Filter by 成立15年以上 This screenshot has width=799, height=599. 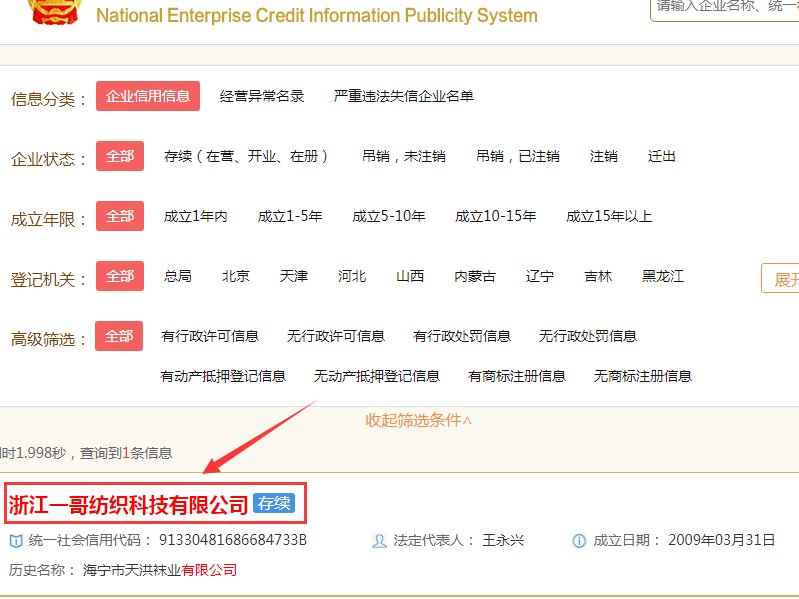pyautogui.click(x=609, y=216)
